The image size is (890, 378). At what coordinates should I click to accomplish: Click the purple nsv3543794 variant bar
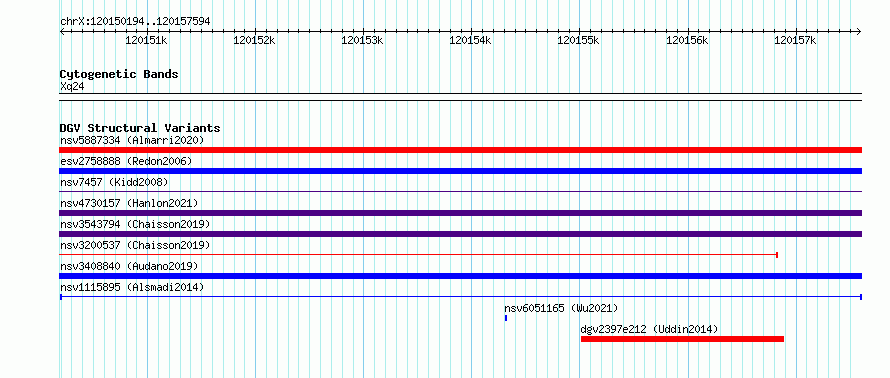tap(460, 234)
